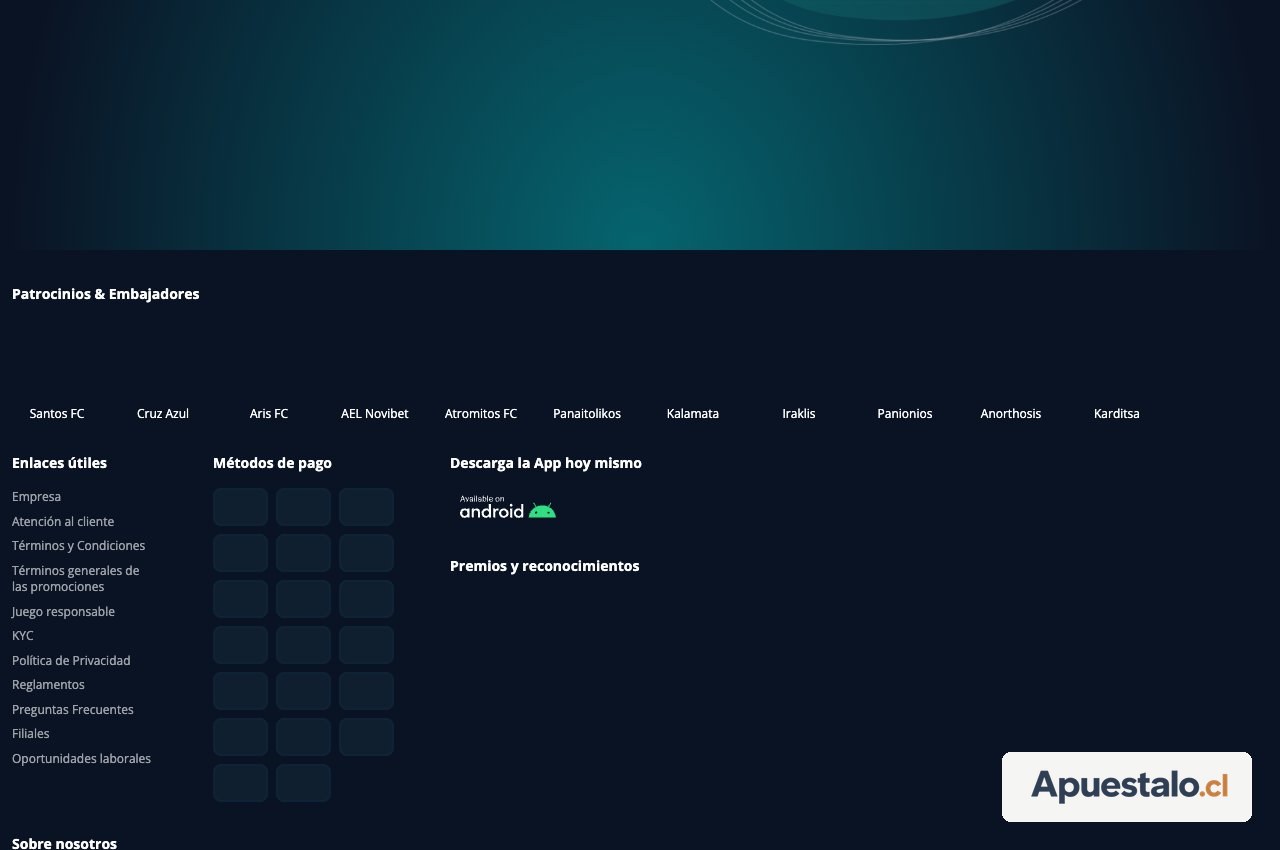View Términos generales de las promociones
The image size is (1280, 850).
(x=76, y=579)
